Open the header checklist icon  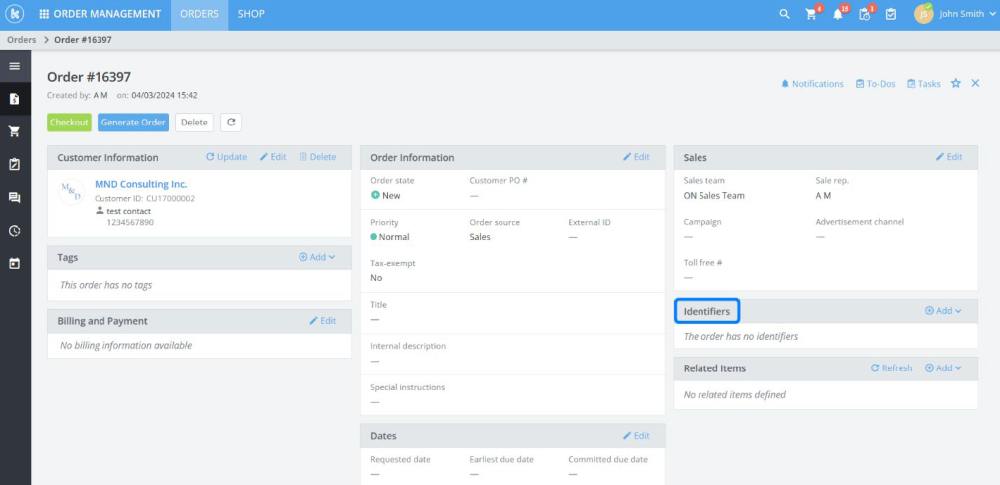point(891,14)
